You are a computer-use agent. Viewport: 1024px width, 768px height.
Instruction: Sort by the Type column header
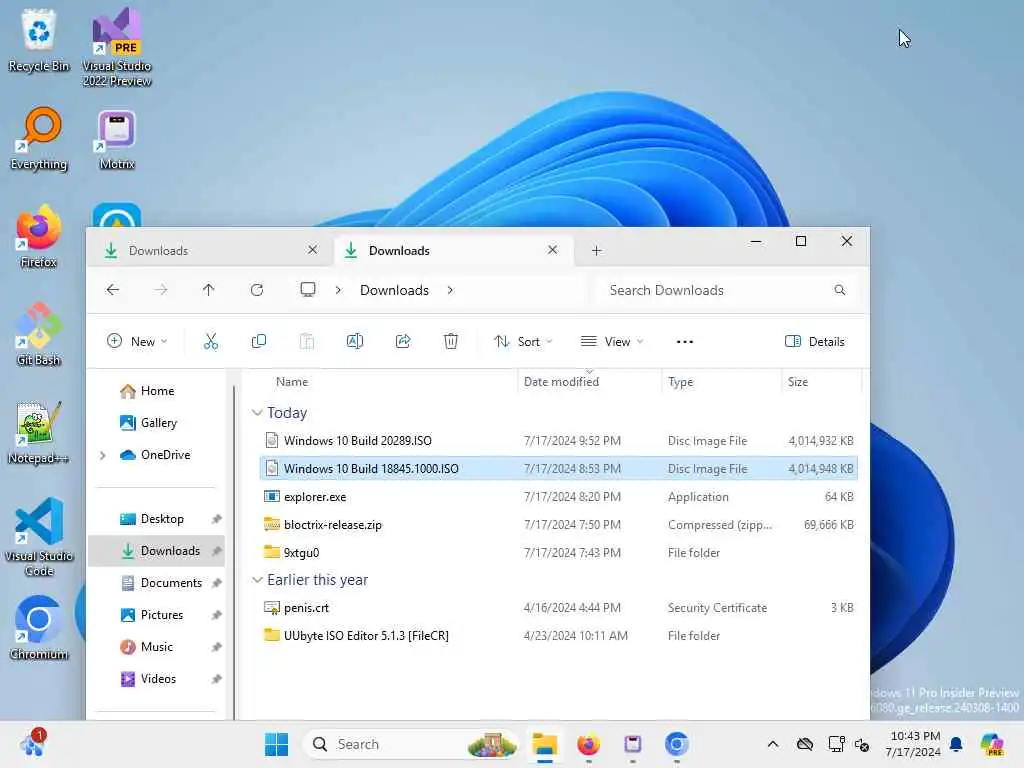680,382
